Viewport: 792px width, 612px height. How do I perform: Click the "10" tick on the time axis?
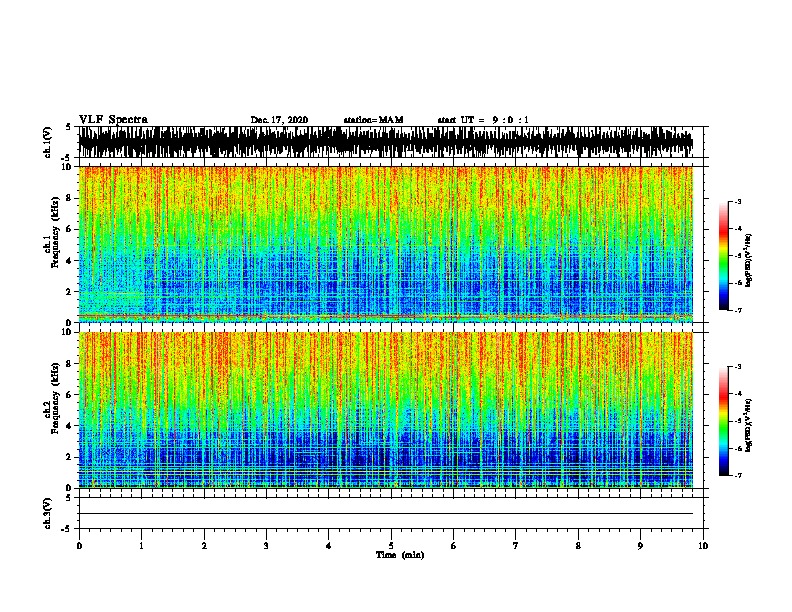tap(703, 546)
